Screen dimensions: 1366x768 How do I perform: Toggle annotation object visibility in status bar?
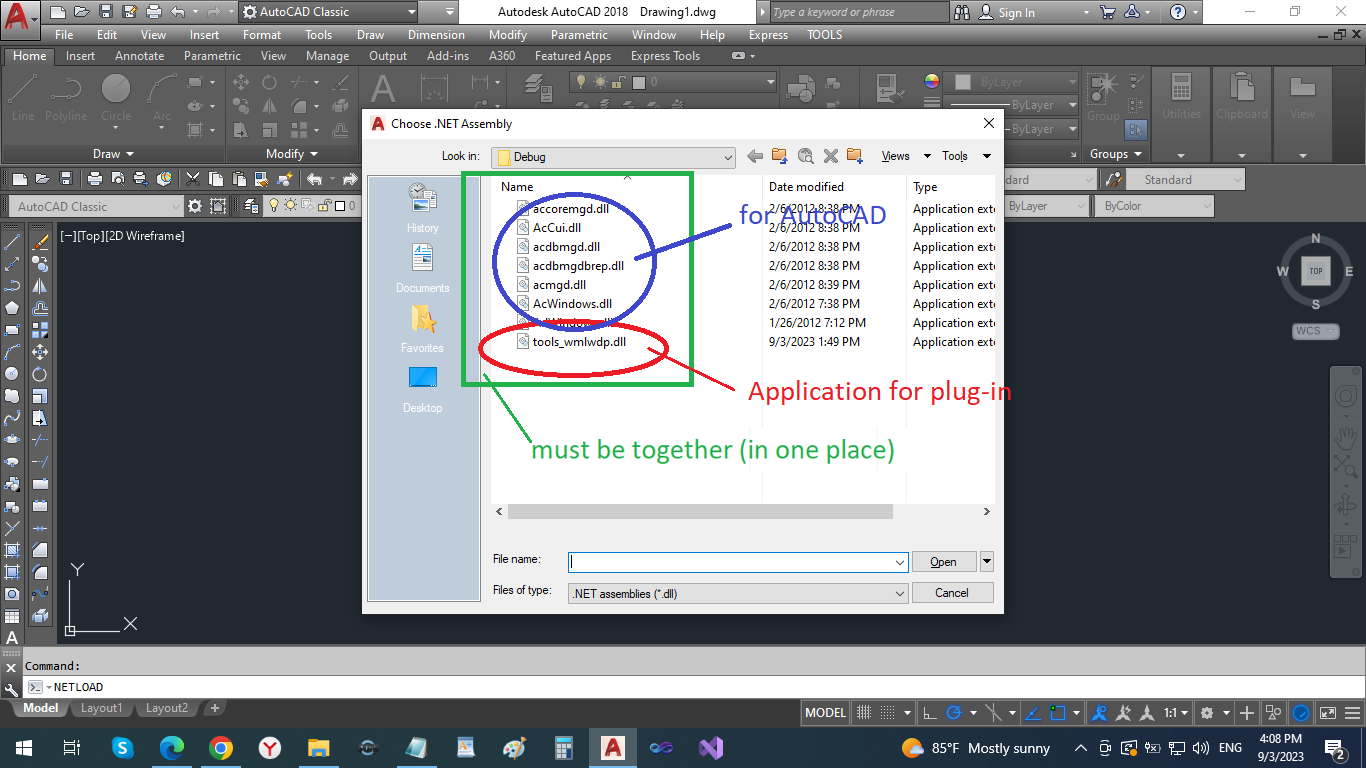[x=1100, y=713]
